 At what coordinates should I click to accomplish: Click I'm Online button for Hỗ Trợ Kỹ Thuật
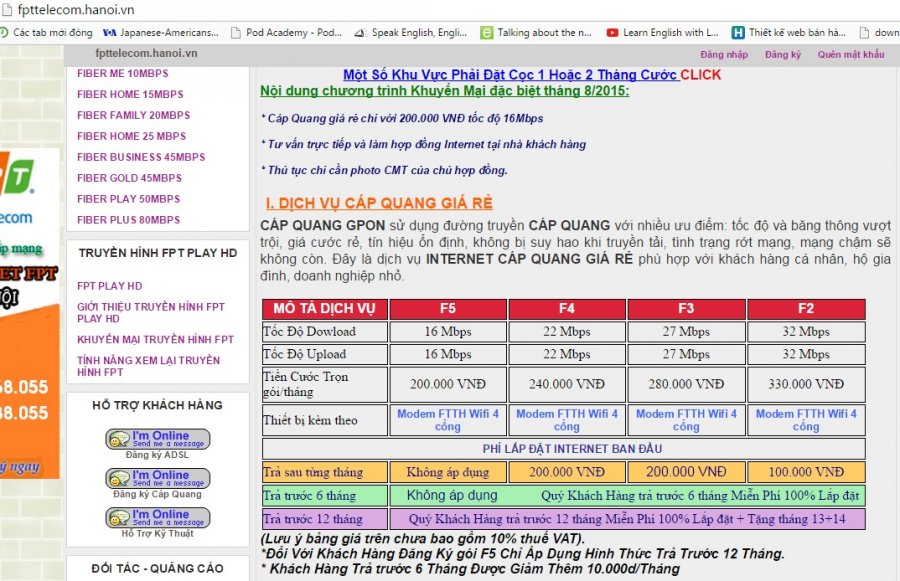point(158,517)
